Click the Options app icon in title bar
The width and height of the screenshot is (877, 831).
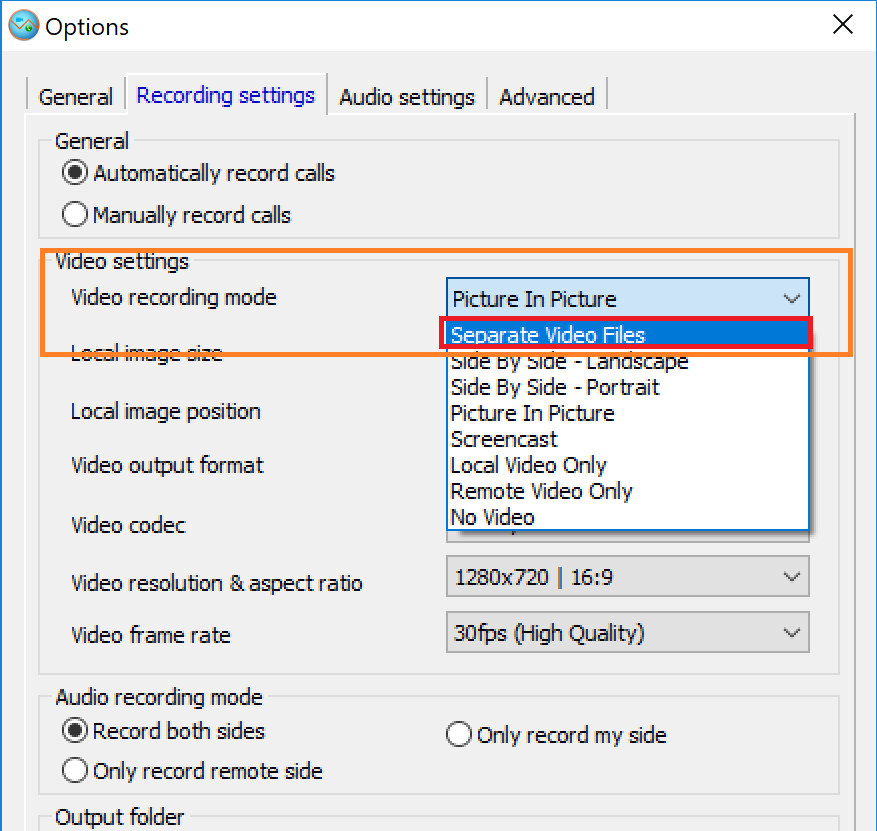[23, 25]
